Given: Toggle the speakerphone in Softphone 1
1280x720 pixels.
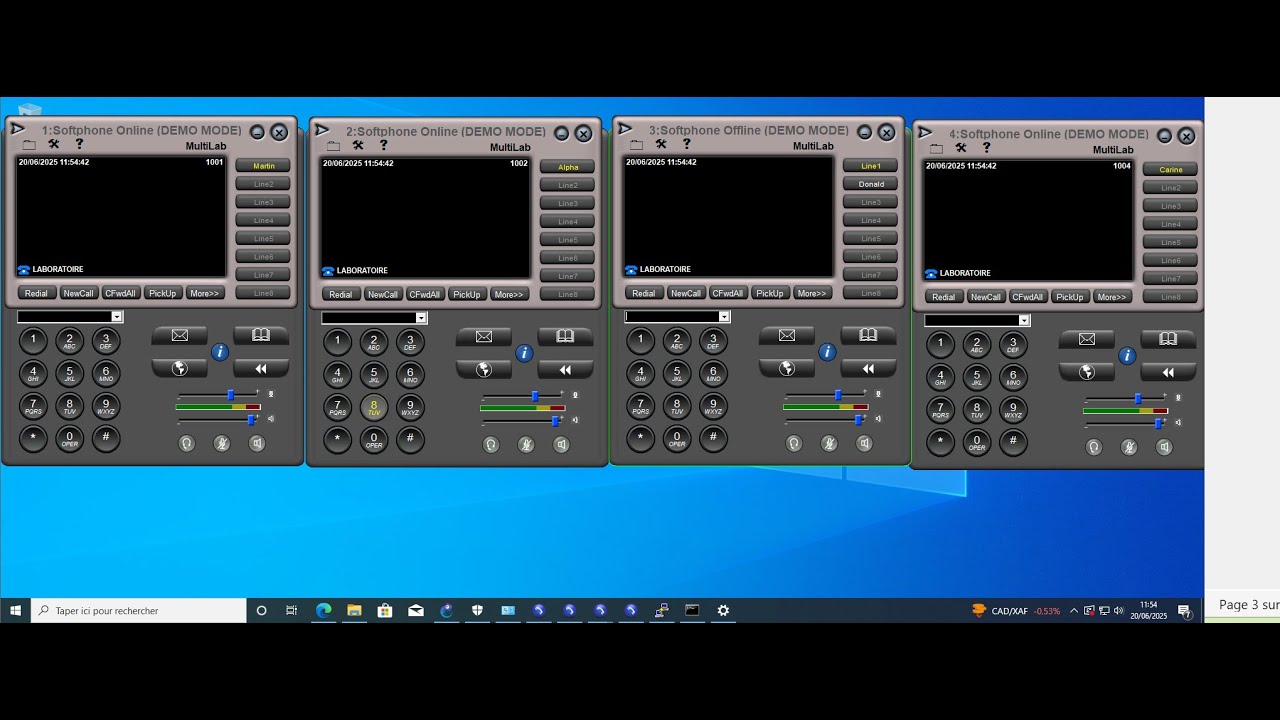Looking at the screenshot, I should tap(257, 443).
